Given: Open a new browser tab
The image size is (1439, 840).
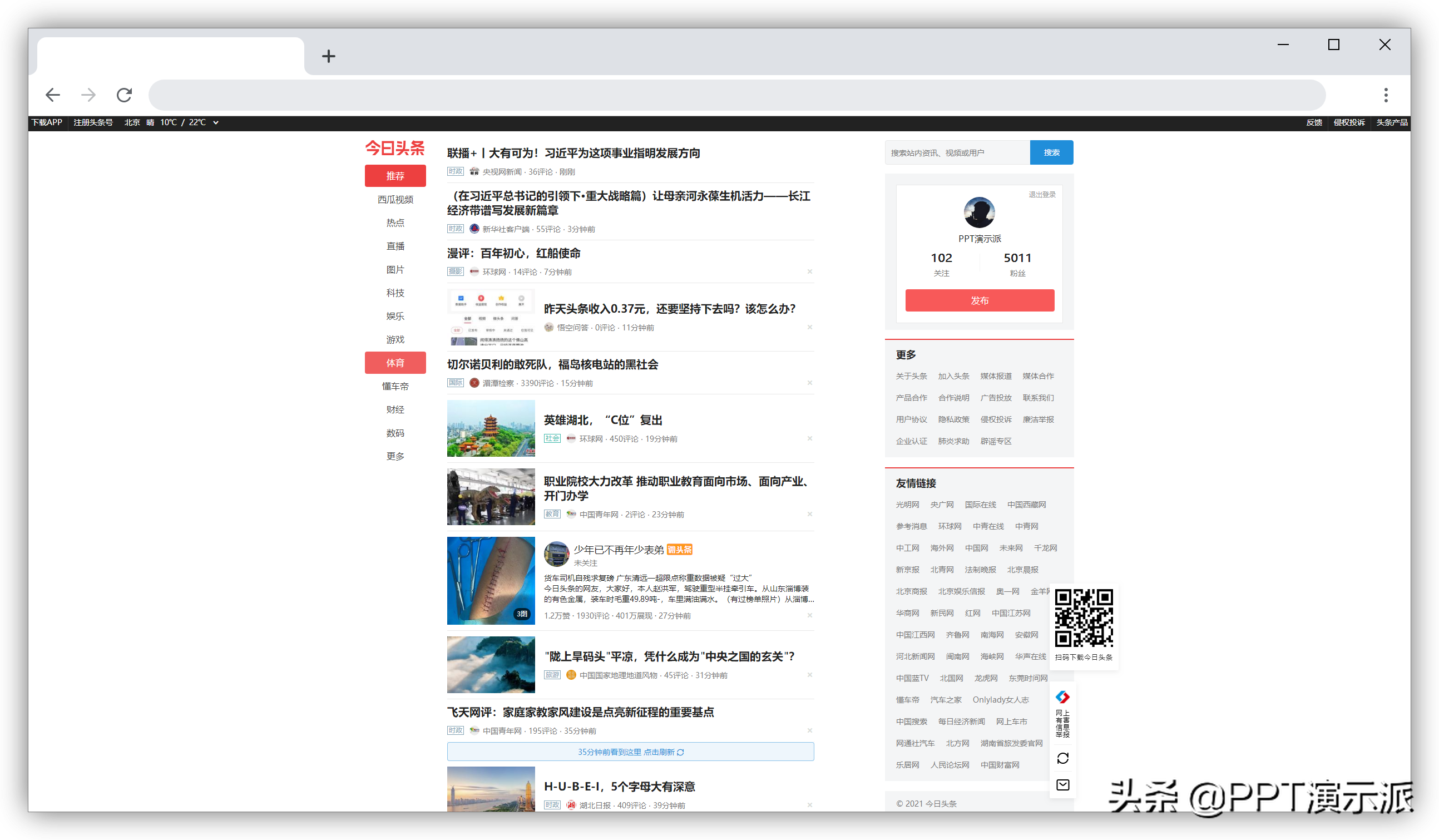Looking at the screenshot, I should pos(328,56).
